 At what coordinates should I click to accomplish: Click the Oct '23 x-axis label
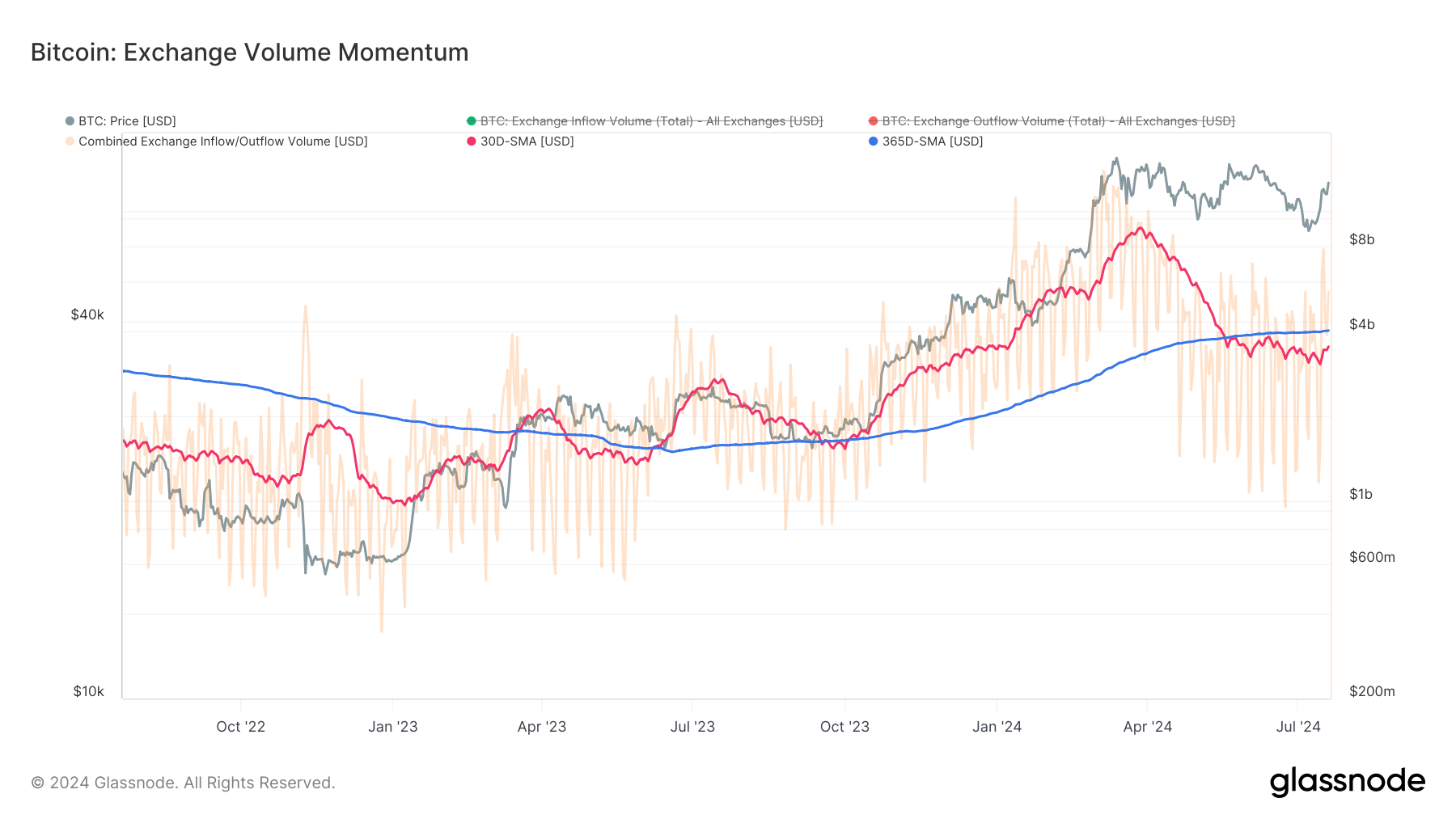pos(844,727)
